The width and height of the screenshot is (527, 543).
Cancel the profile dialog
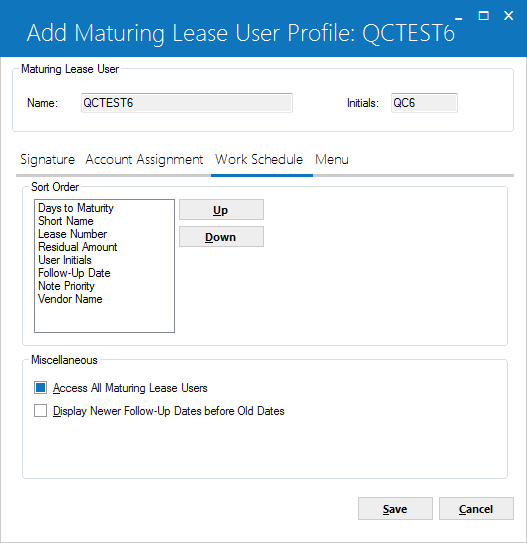click(x=476, y=509)
